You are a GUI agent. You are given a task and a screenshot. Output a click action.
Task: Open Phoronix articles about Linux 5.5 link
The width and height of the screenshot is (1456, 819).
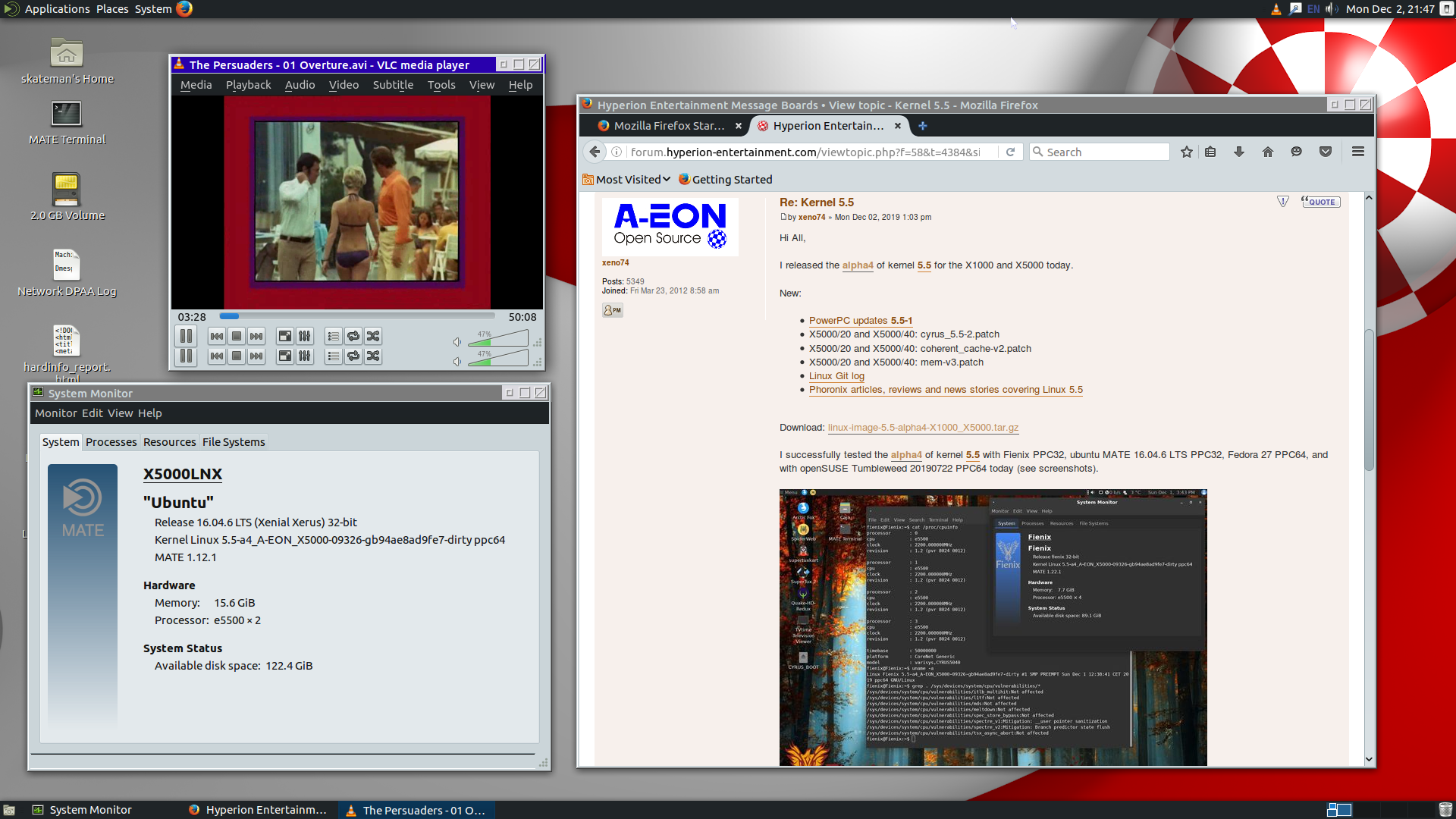click(946, 390)
